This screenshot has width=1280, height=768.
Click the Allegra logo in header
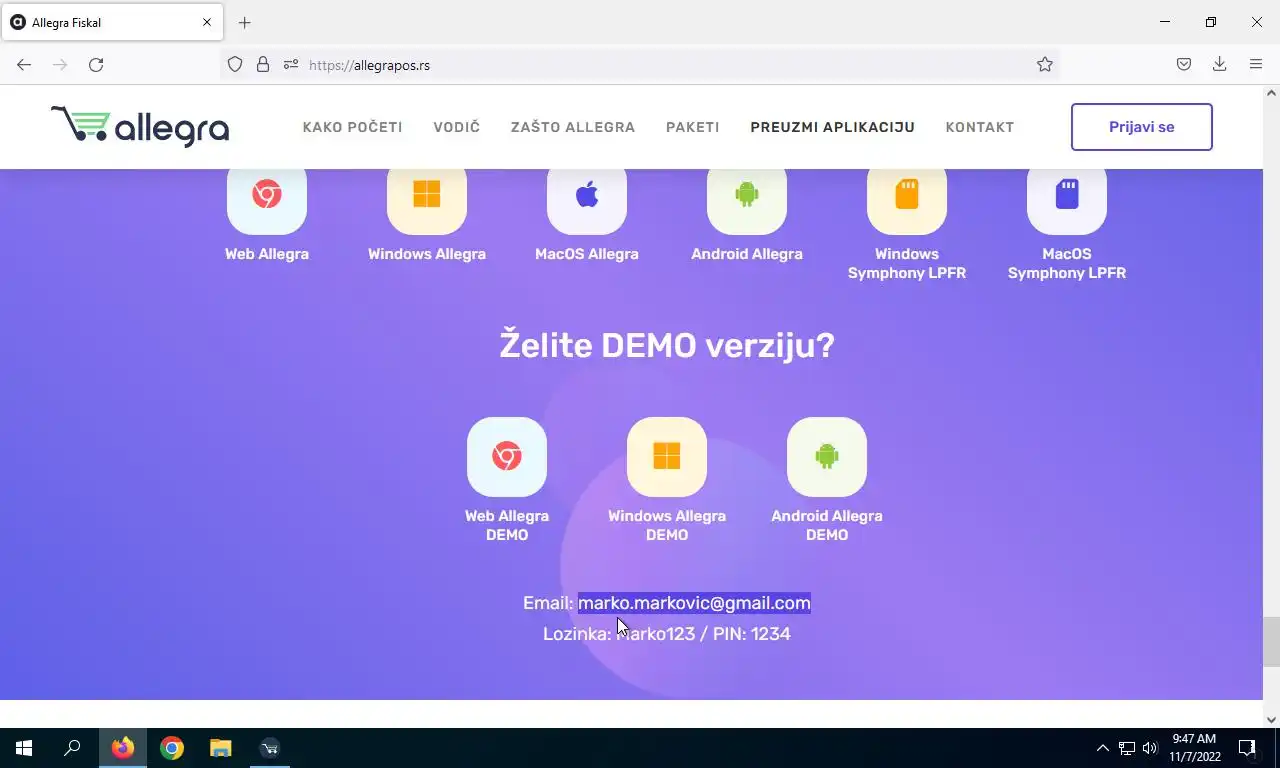[x=140, y=127]
